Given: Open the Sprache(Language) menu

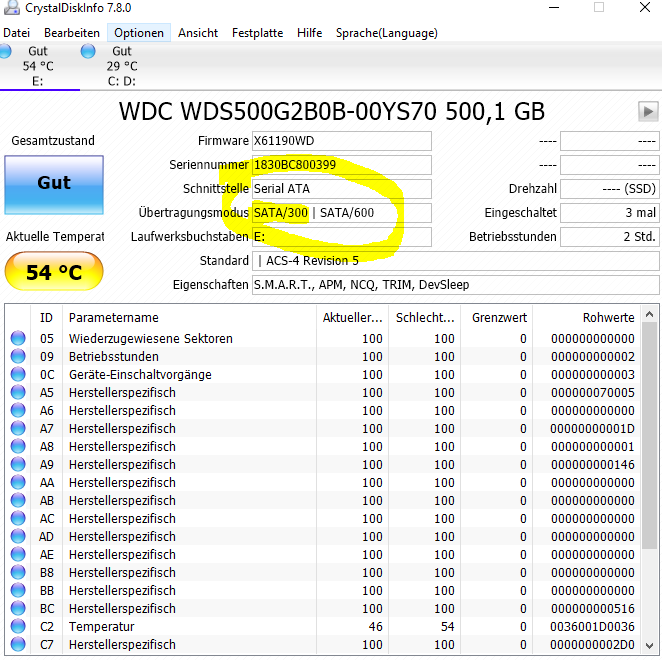Looking at the screenshot, I should pos(386,33).
